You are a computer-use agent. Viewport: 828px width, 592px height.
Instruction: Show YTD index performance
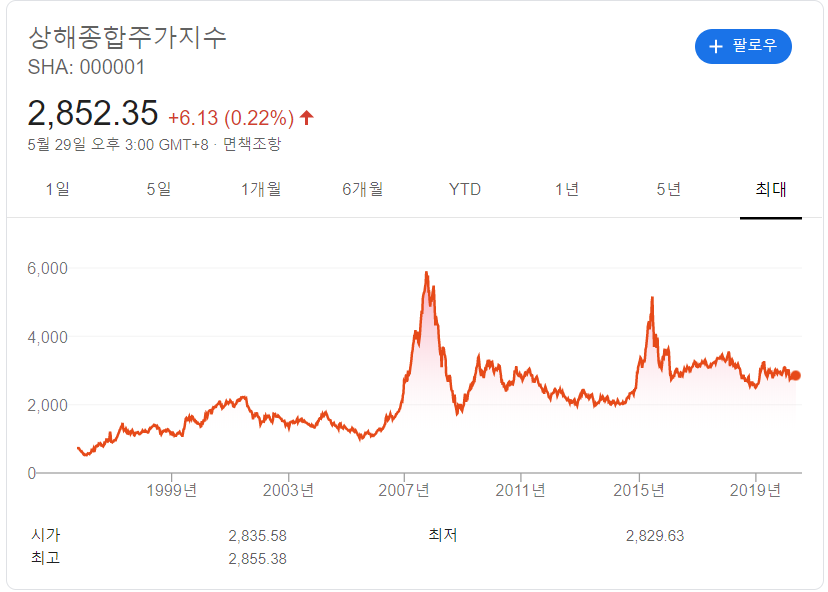[x=466, y=189]
